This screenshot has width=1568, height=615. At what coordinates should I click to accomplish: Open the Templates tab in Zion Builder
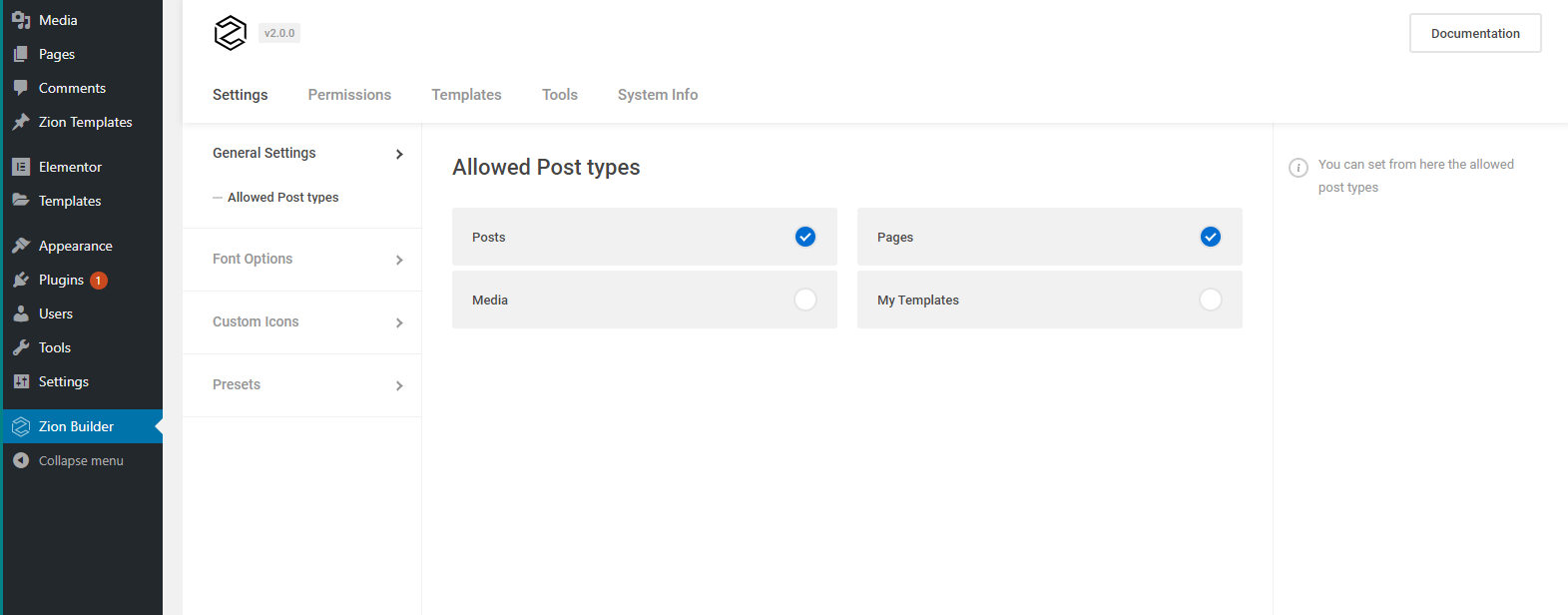467,95
